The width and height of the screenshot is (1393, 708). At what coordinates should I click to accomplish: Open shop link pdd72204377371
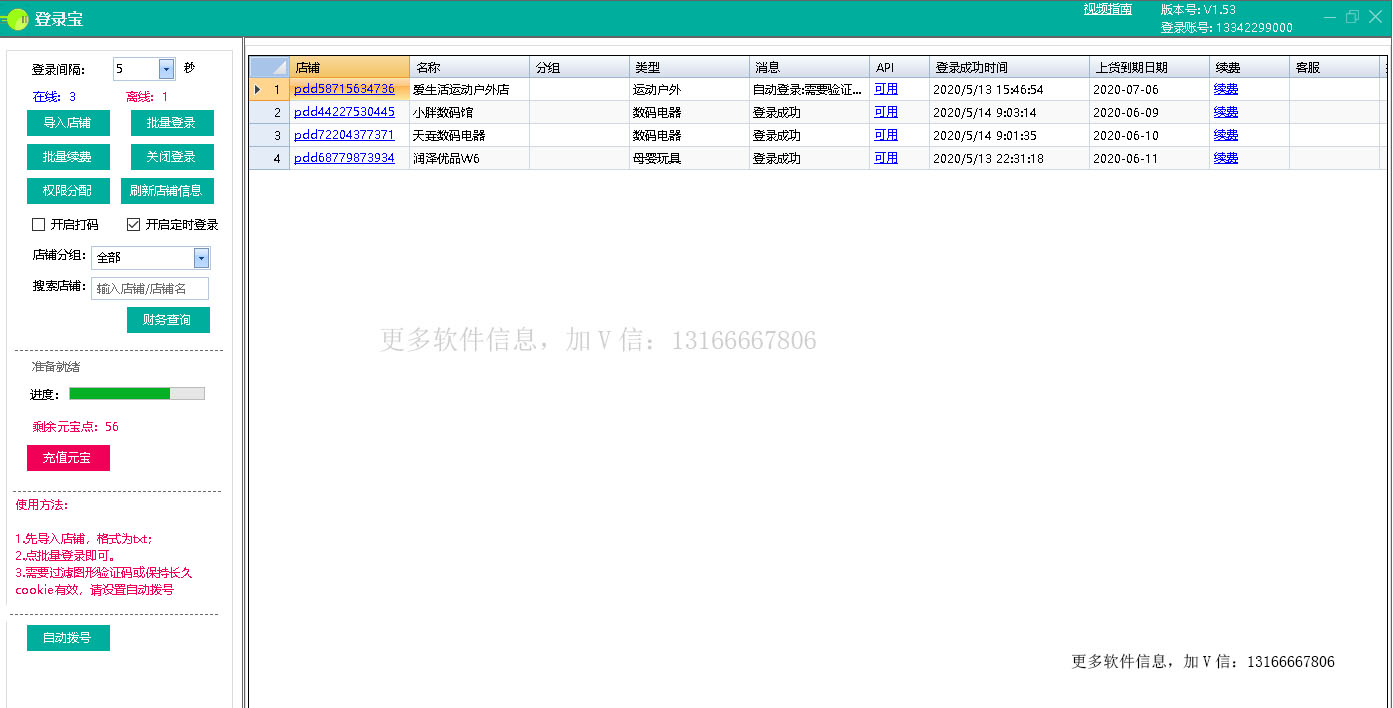point(344,135)
